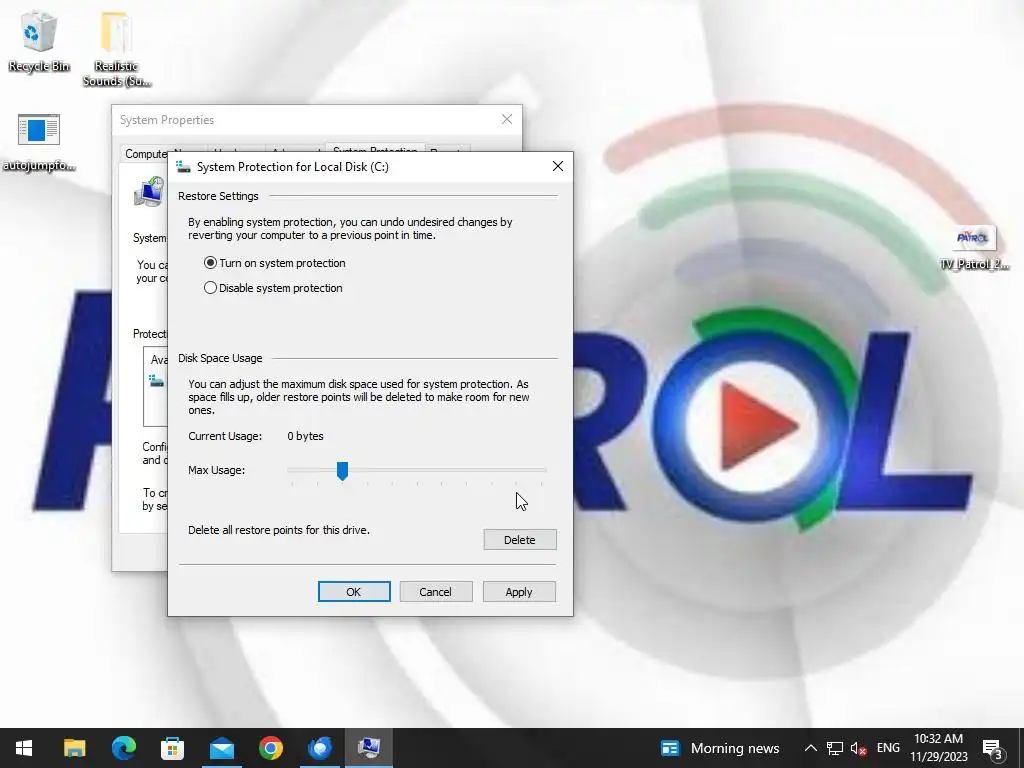Image resolution: width=1024 pixels, height=768 pixels.
Task: Open Thunderbird icon on taskbar
Action: pos(319,748)
